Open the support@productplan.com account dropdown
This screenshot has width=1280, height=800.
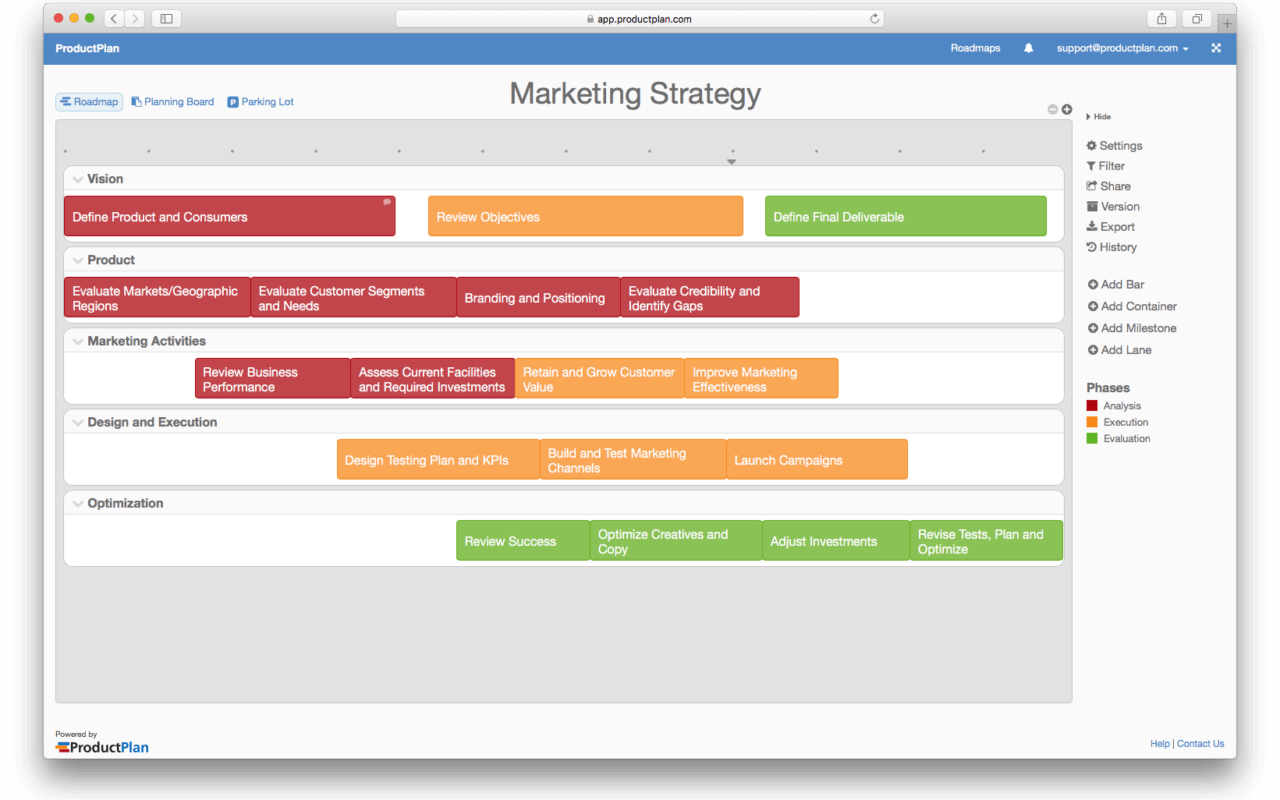pos(1121,47)
